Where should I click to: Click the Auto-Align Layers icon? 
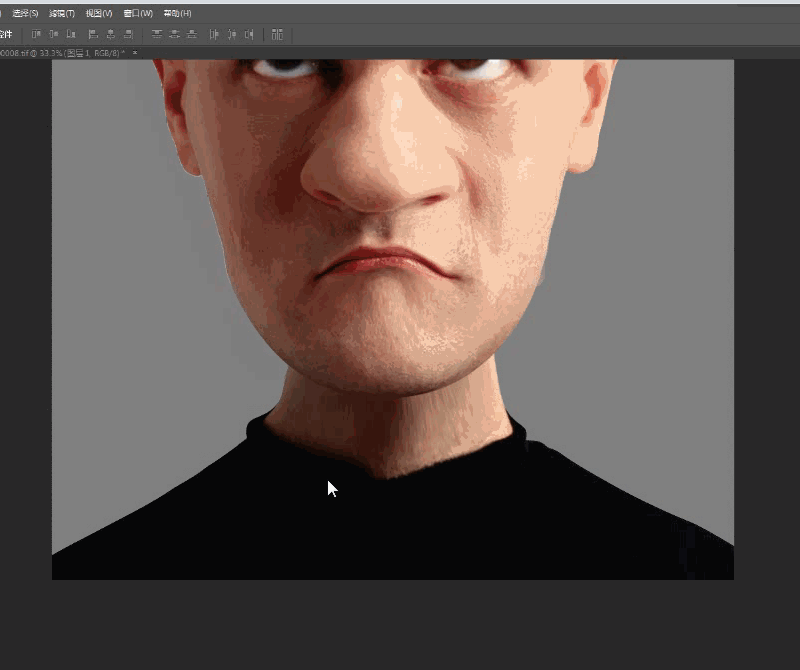(x=277, y=34)
